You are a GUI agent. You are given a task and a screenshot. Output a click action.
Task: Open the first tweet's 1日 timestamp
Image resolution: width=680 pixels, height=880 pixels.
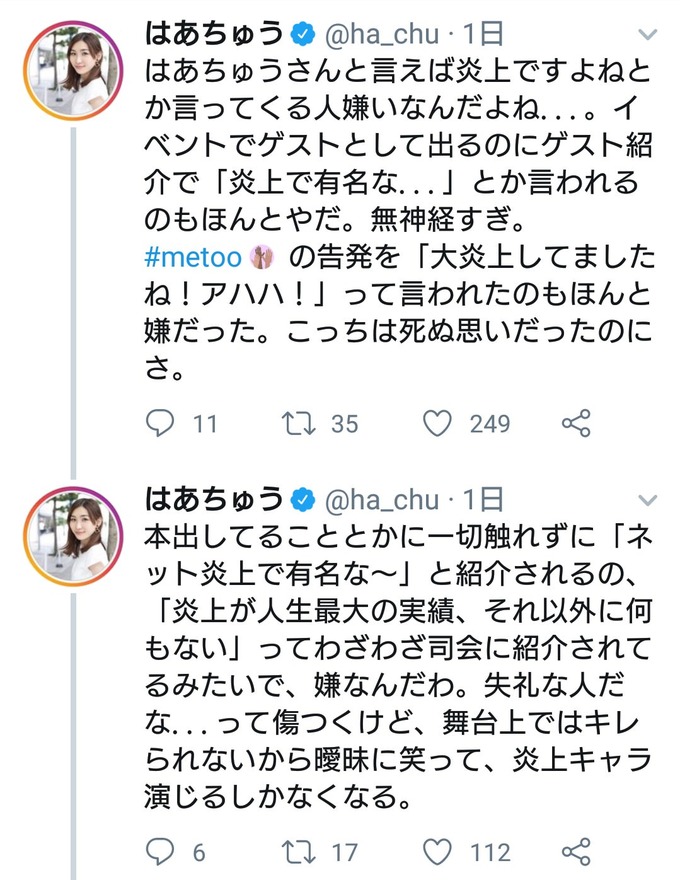point(482,35)
